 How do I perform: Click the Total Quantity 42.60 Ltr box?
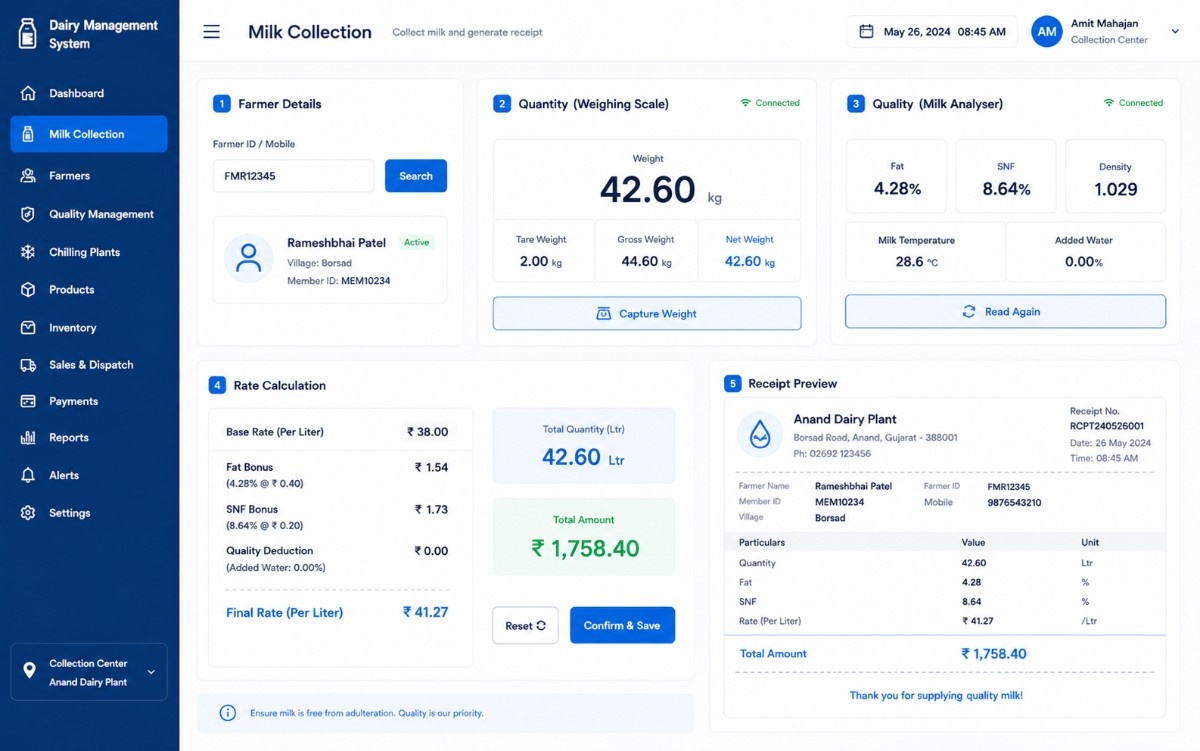point(584,446)
